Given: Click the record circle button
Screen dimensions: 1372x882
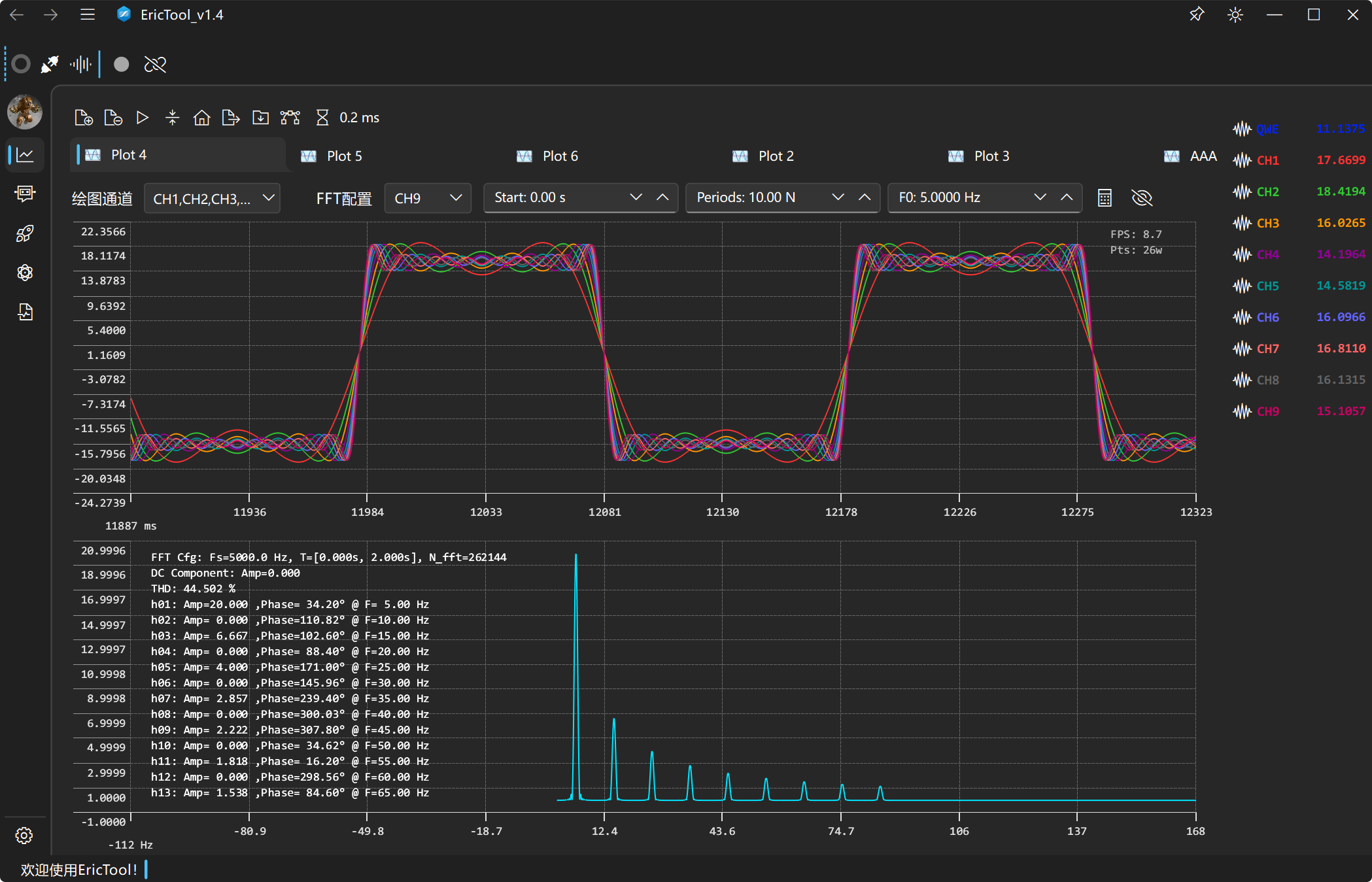Looking at the screenshot, I should tap(121, 64).
